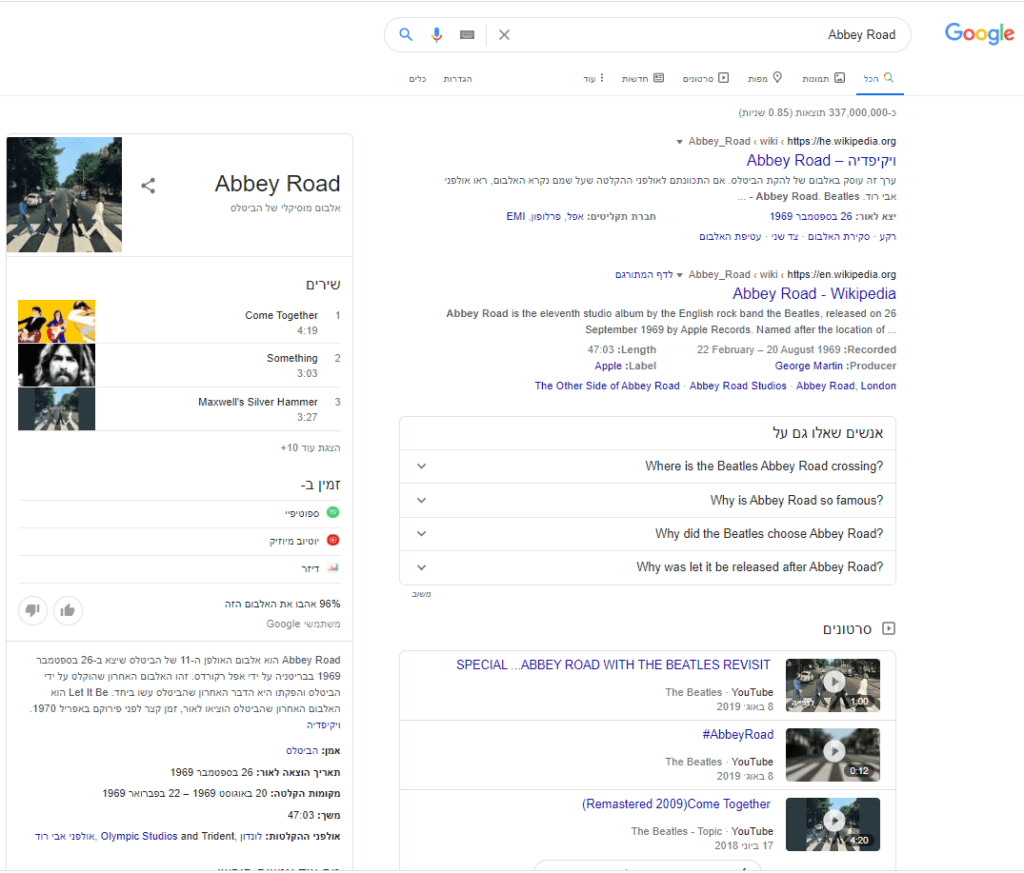Expand 'Why did the Beatles choose Abbey Road?'
The width and height of the screenshot is (1024, 873).
(x=647, y=533)
